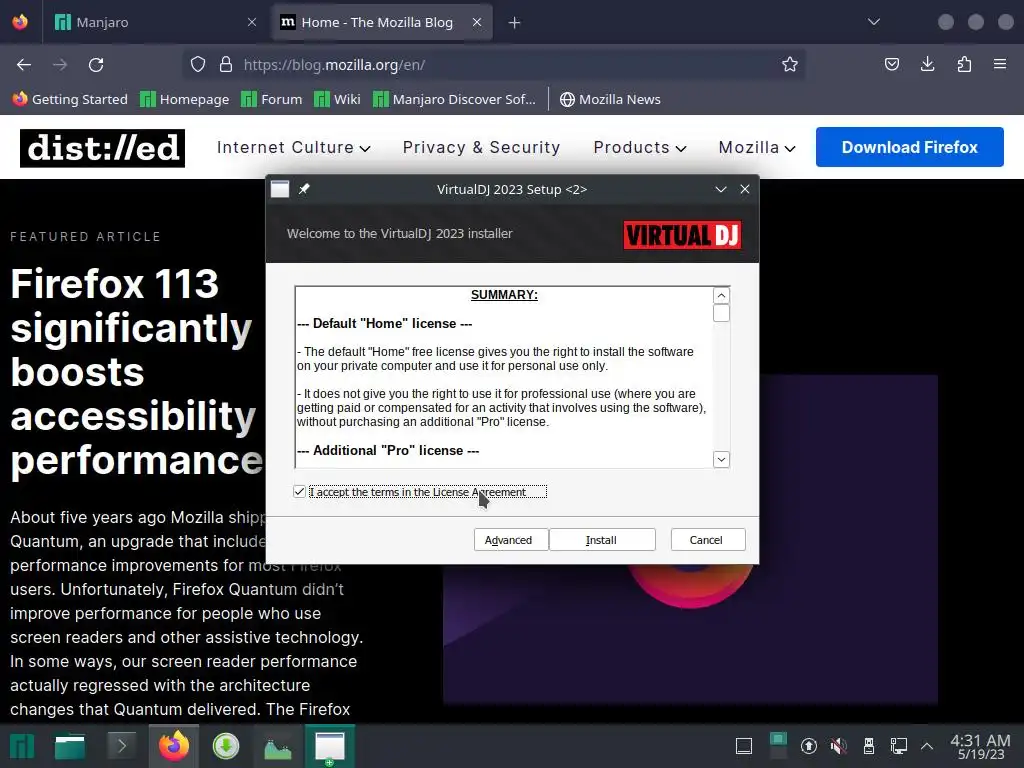Screen dimensions: 1024x768
Task: Go back one page
Action: tap(24, 65)
